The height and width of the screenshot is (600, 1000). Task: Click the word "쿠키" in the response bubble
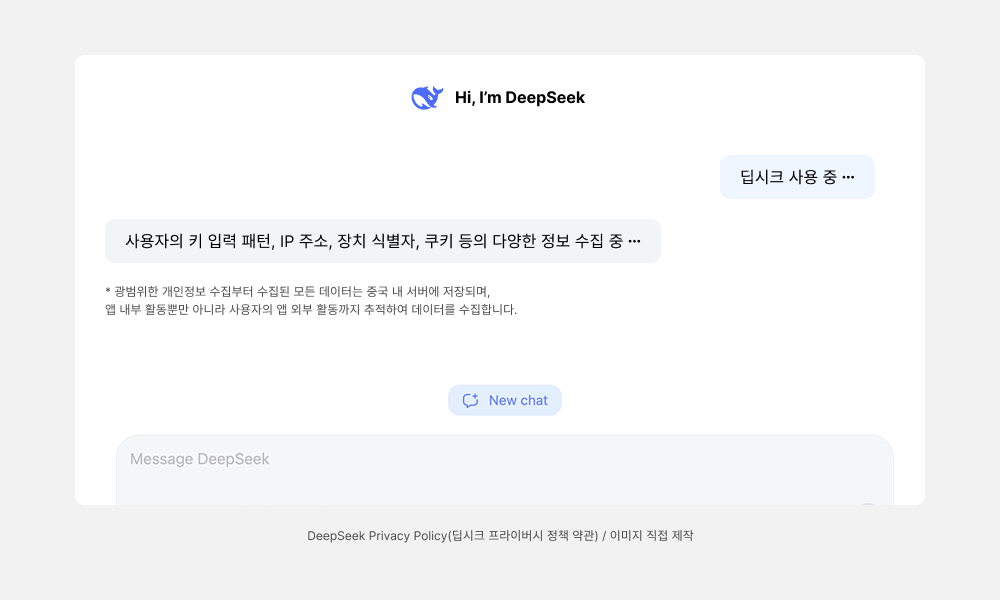(442, 241)
